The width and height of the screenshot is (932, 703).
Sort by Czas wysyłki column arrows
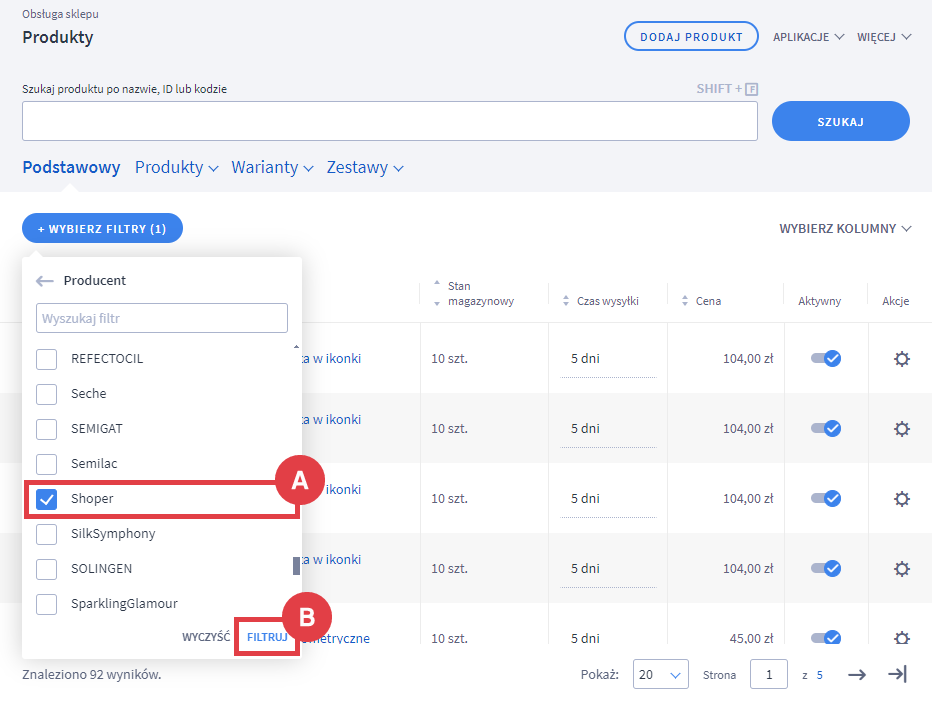[567, 301]
